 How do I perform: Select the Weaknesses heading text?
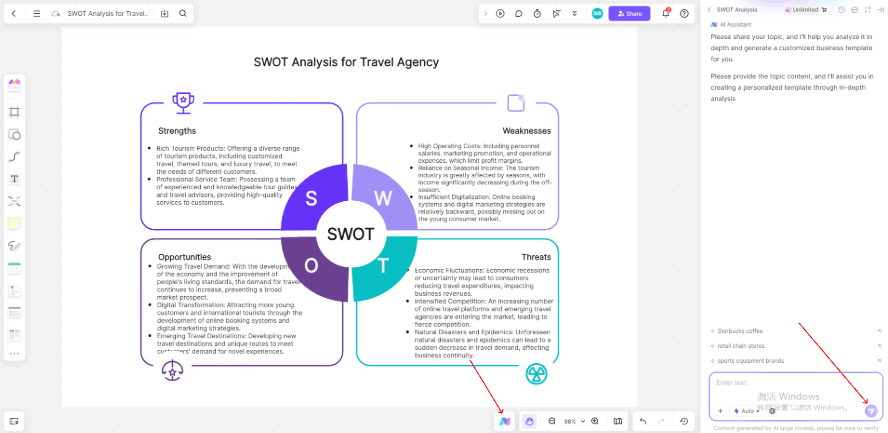[x=527, y=131]
